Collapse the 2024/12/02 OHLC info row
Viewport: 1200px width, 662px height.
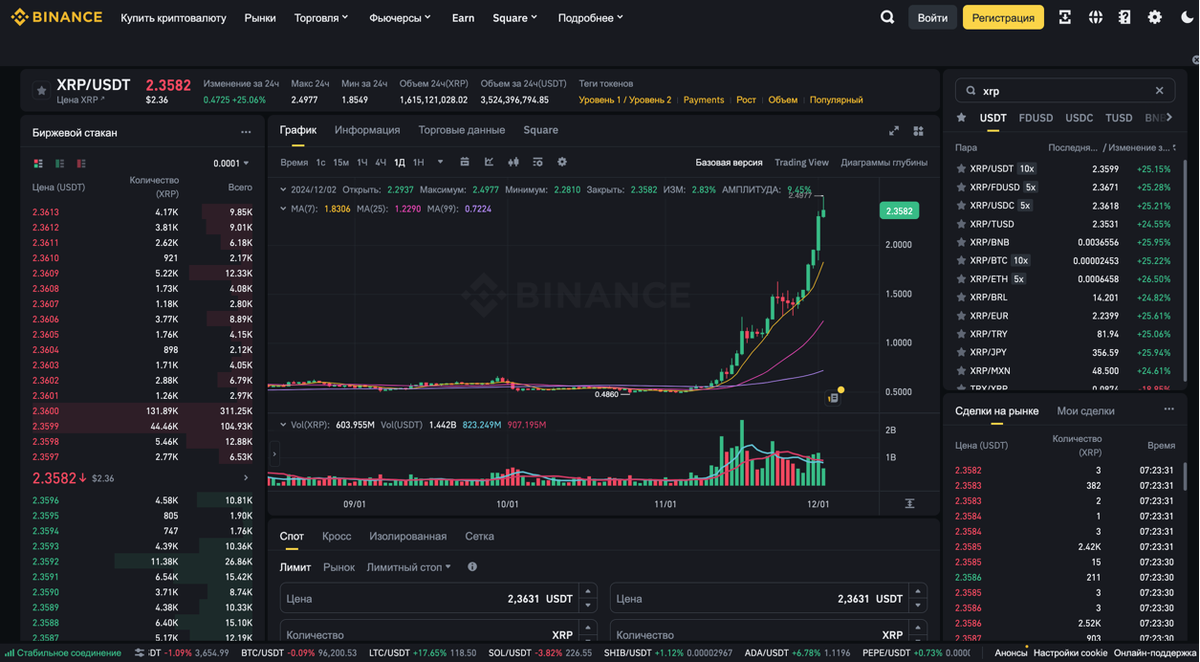[283, 189]
